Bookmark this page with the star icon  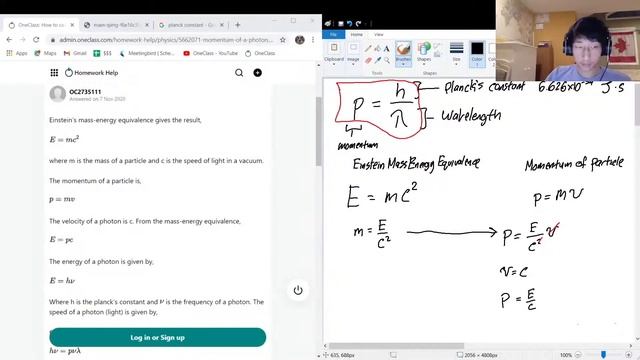pyautogui.click(x=282, y=40)
